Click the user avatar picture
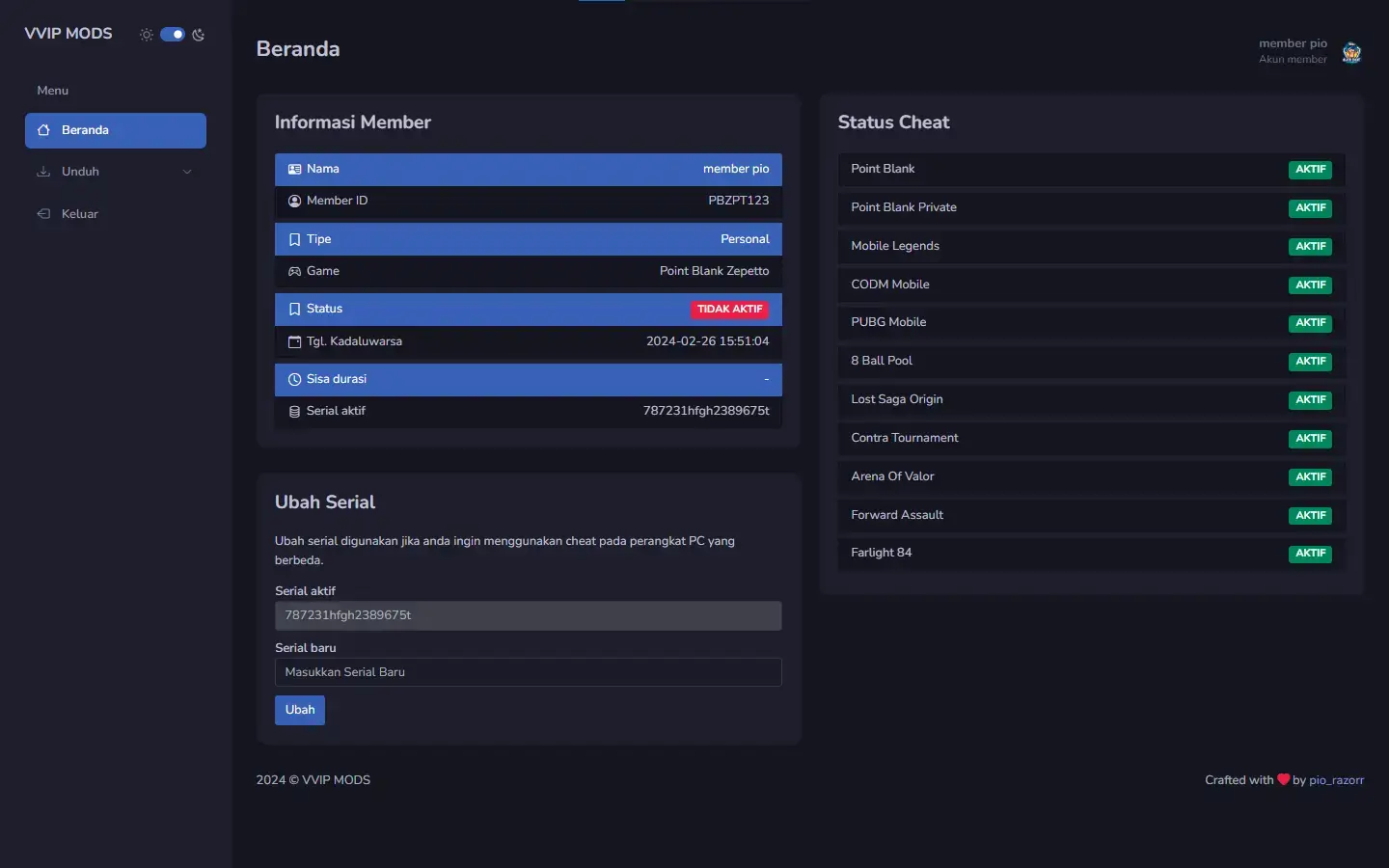1389x868 pixels. click(1351, 52)
